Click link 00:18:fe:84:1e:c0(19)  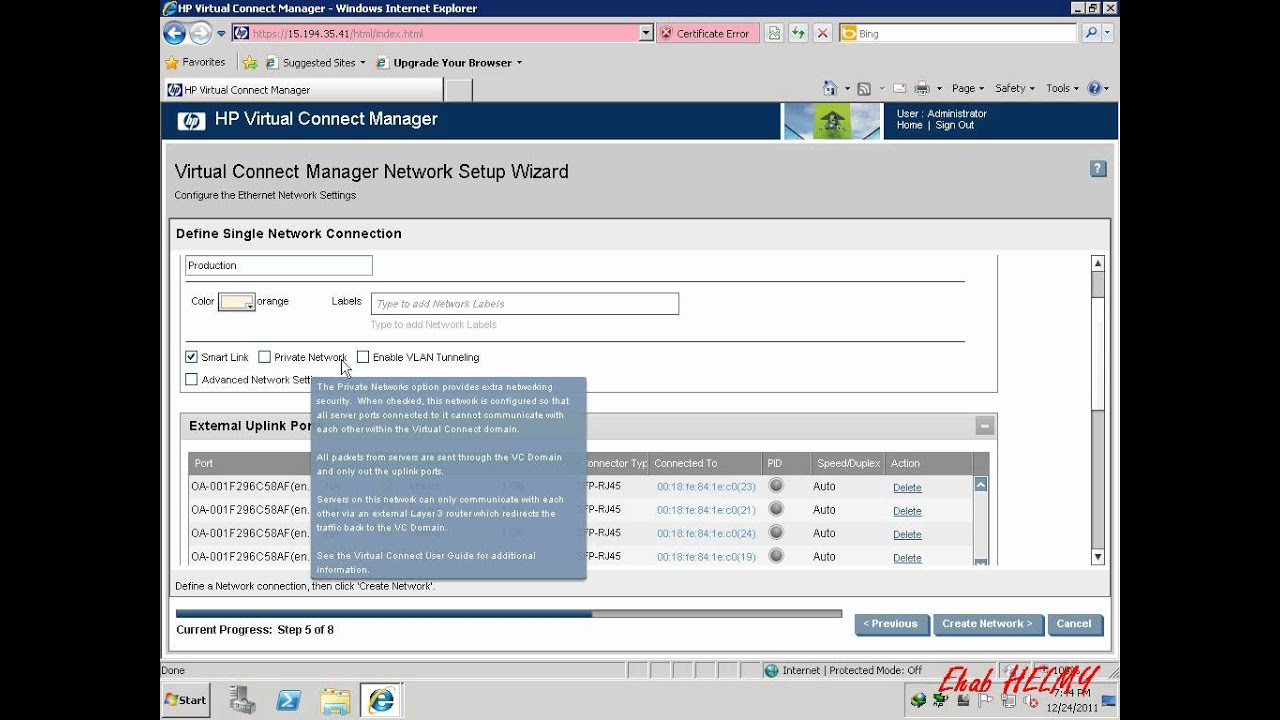point(706,557)
